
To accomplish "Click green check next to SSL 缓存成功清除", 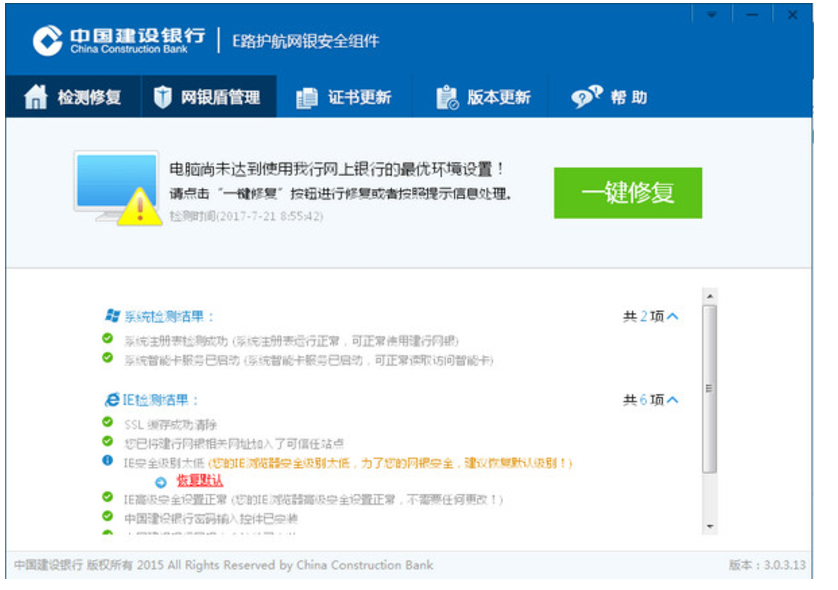I will [x=107, y=422].
